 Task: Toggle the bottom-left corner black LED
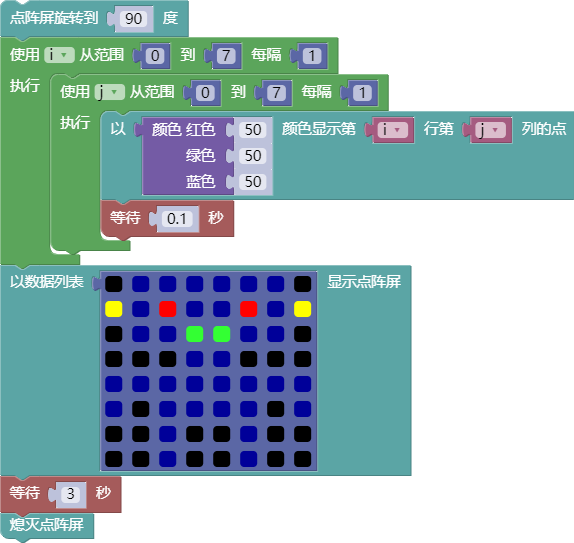113,459
